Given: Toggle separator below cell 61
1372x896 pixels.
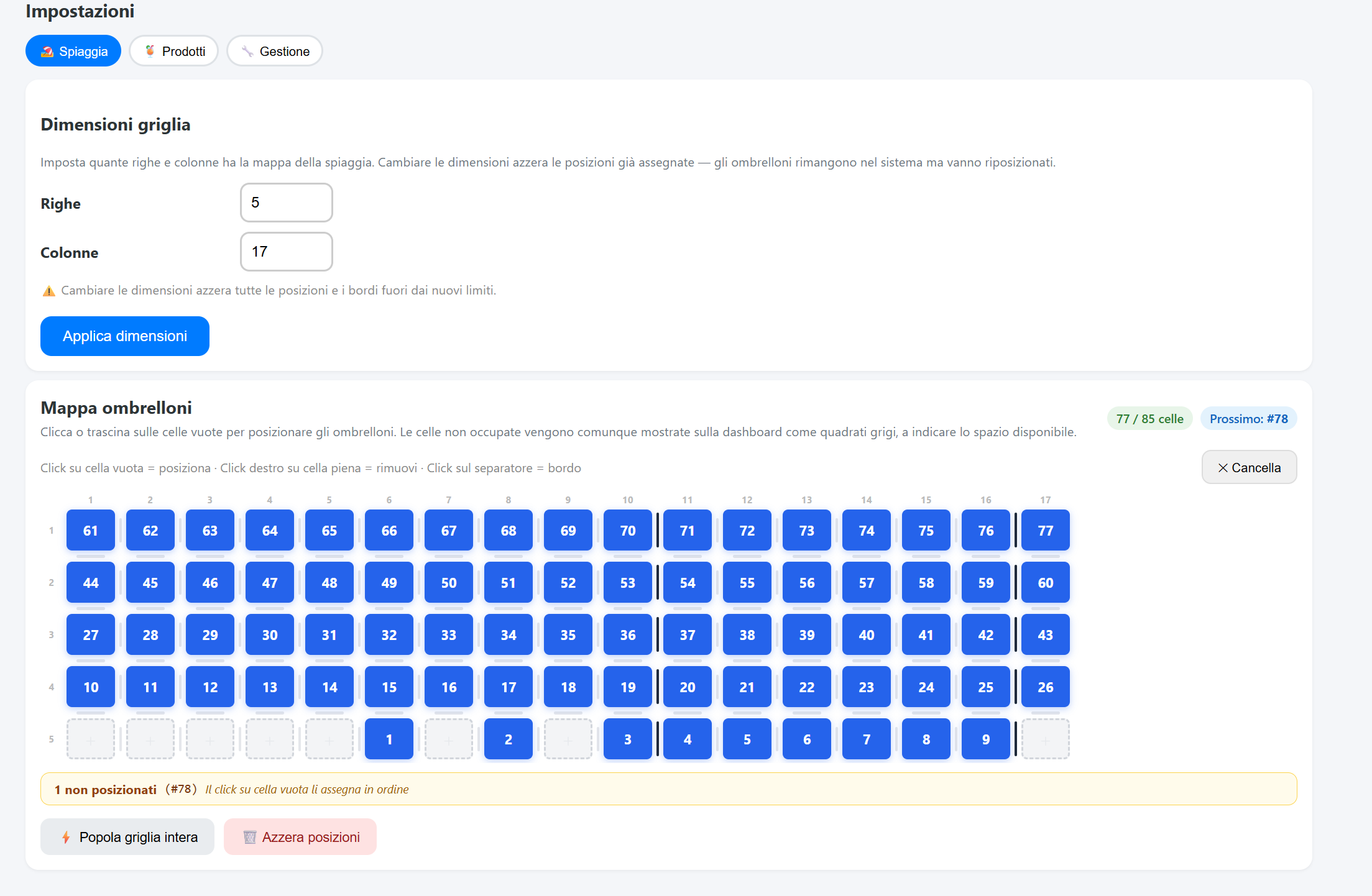Looking at the screenshot, I should tap(91, 556).
